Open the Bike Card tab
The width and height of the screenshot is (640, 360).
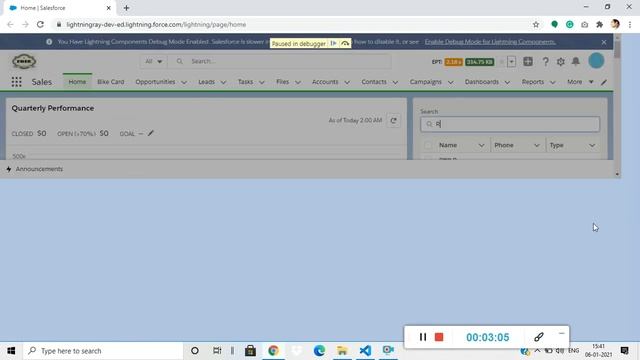[x=111, y=82]
